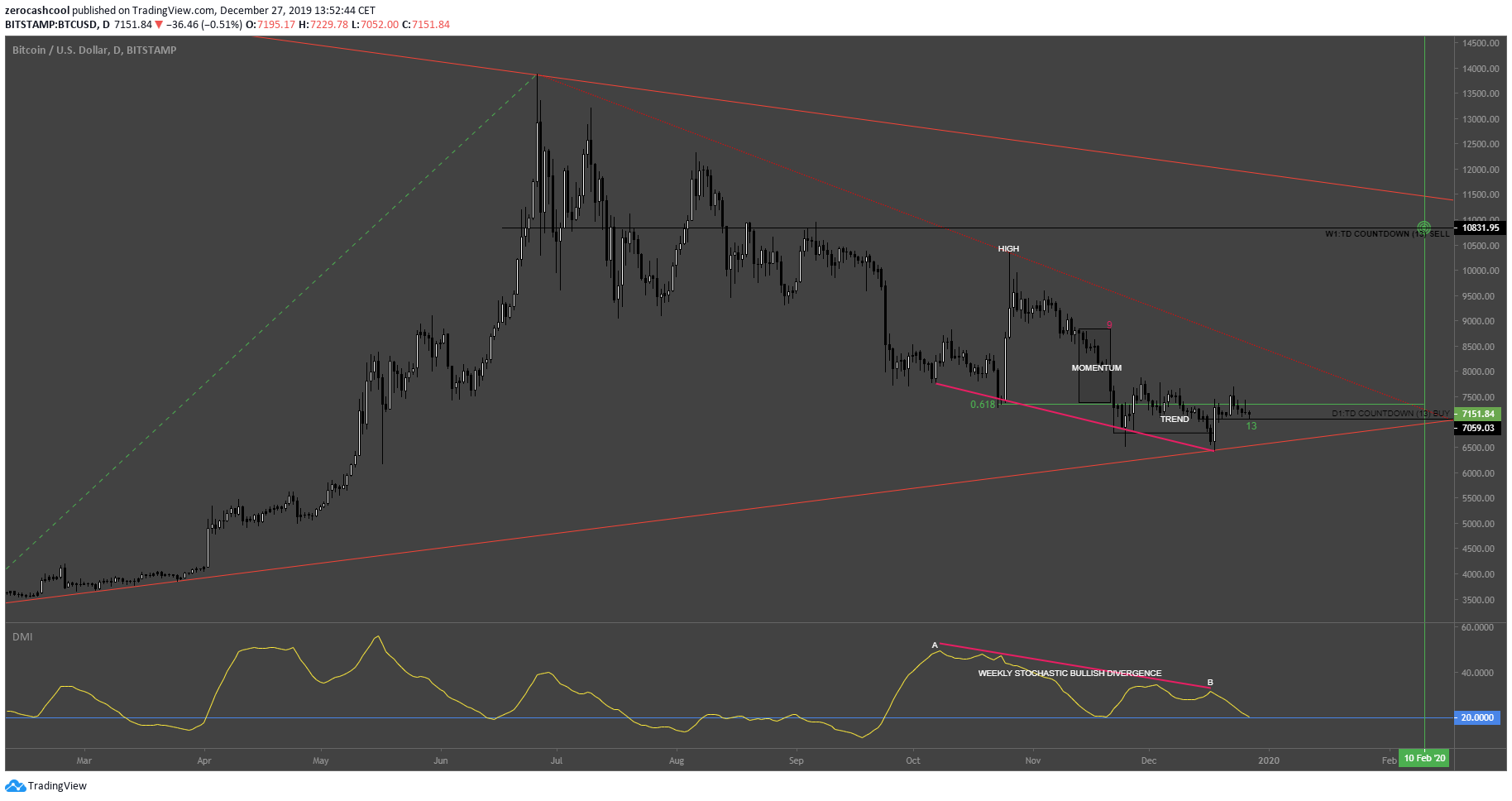The height and width of the screenshot is (801, 1512).
Task: Click the blue 20.0000 DMI level label
Action: pos(1477,717)
